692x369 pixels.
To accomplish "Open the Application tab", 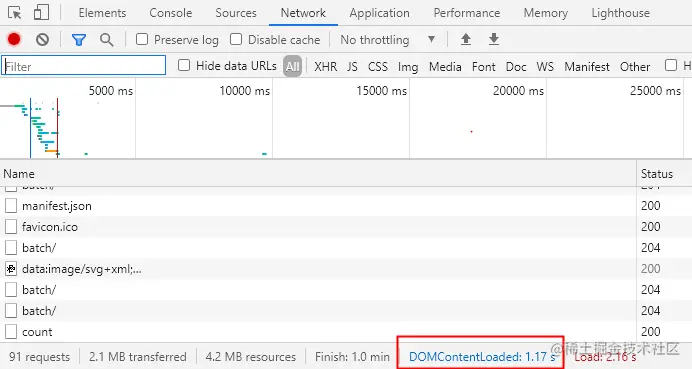I will coord(380,13).
